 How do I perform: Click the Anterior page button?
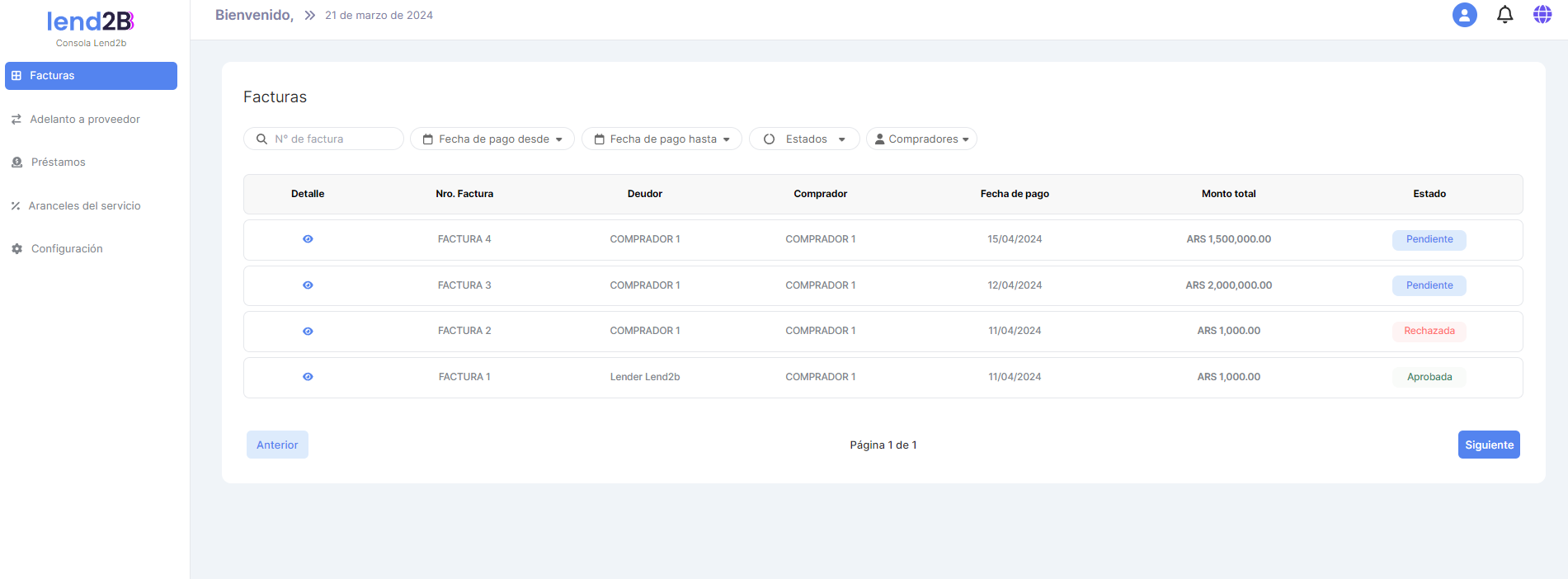tap(277, 445)
